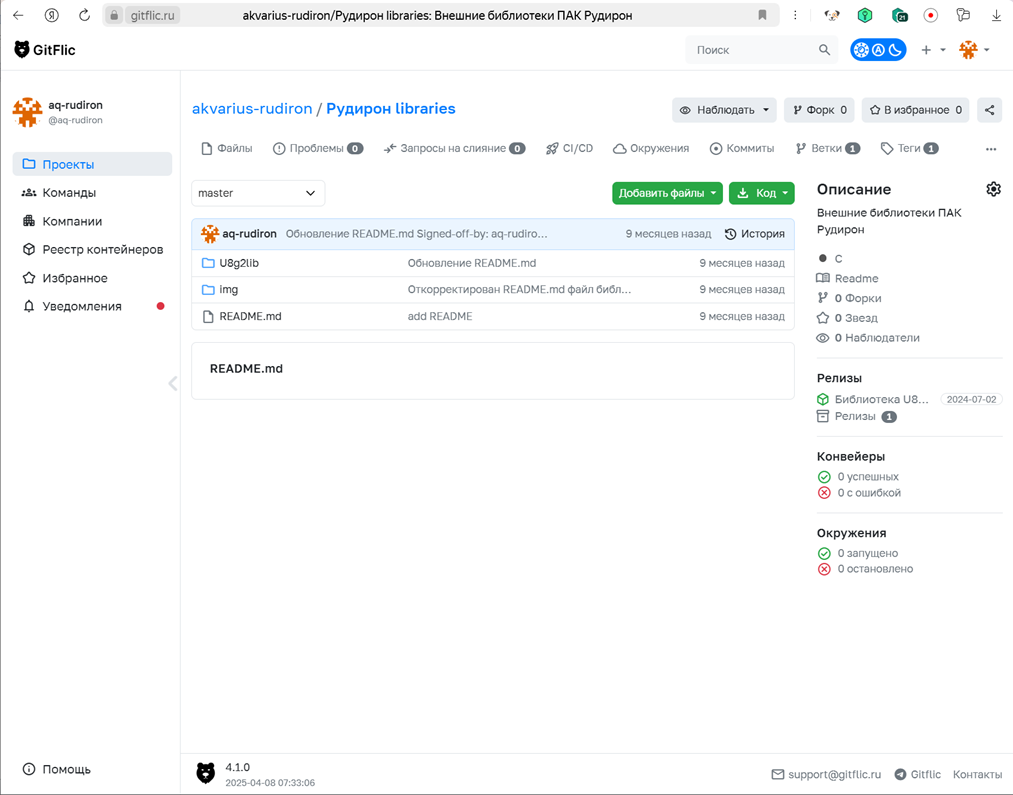
Task: Click the Помощь help link
Action: click(57, 769)
